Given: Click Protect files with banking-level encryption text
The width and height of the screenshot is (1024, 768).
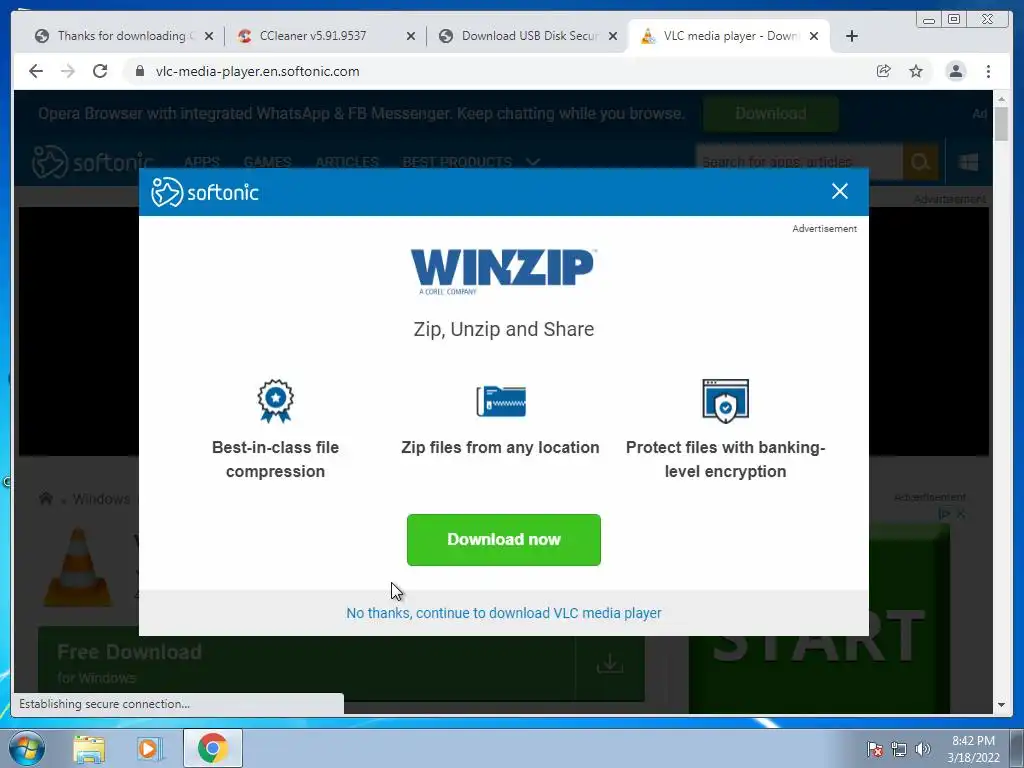Looking at the screenshot, I should point(726,460).
